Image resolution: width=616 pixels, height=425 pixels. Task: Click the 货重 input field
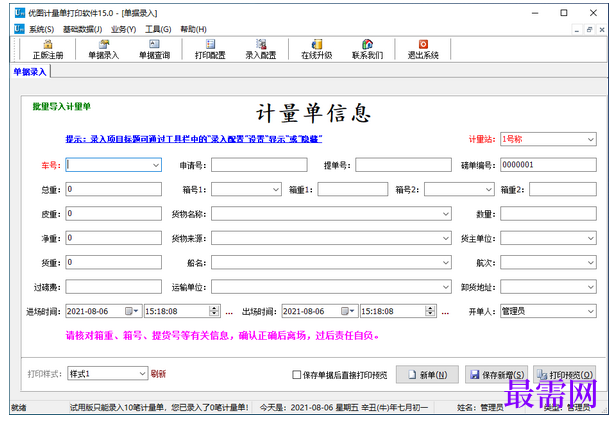(114, 262)
